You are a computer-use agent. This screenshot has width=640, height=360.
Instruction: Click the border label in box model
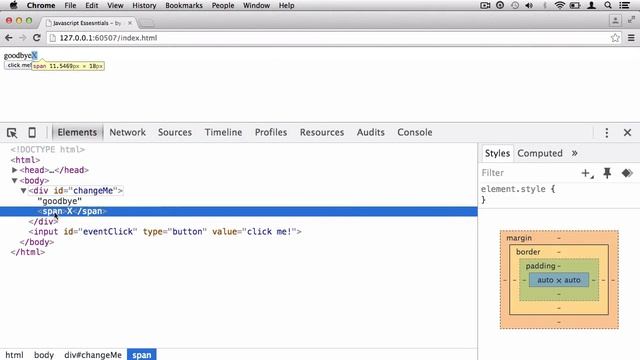pyautogui.click(x=528, y=252)
